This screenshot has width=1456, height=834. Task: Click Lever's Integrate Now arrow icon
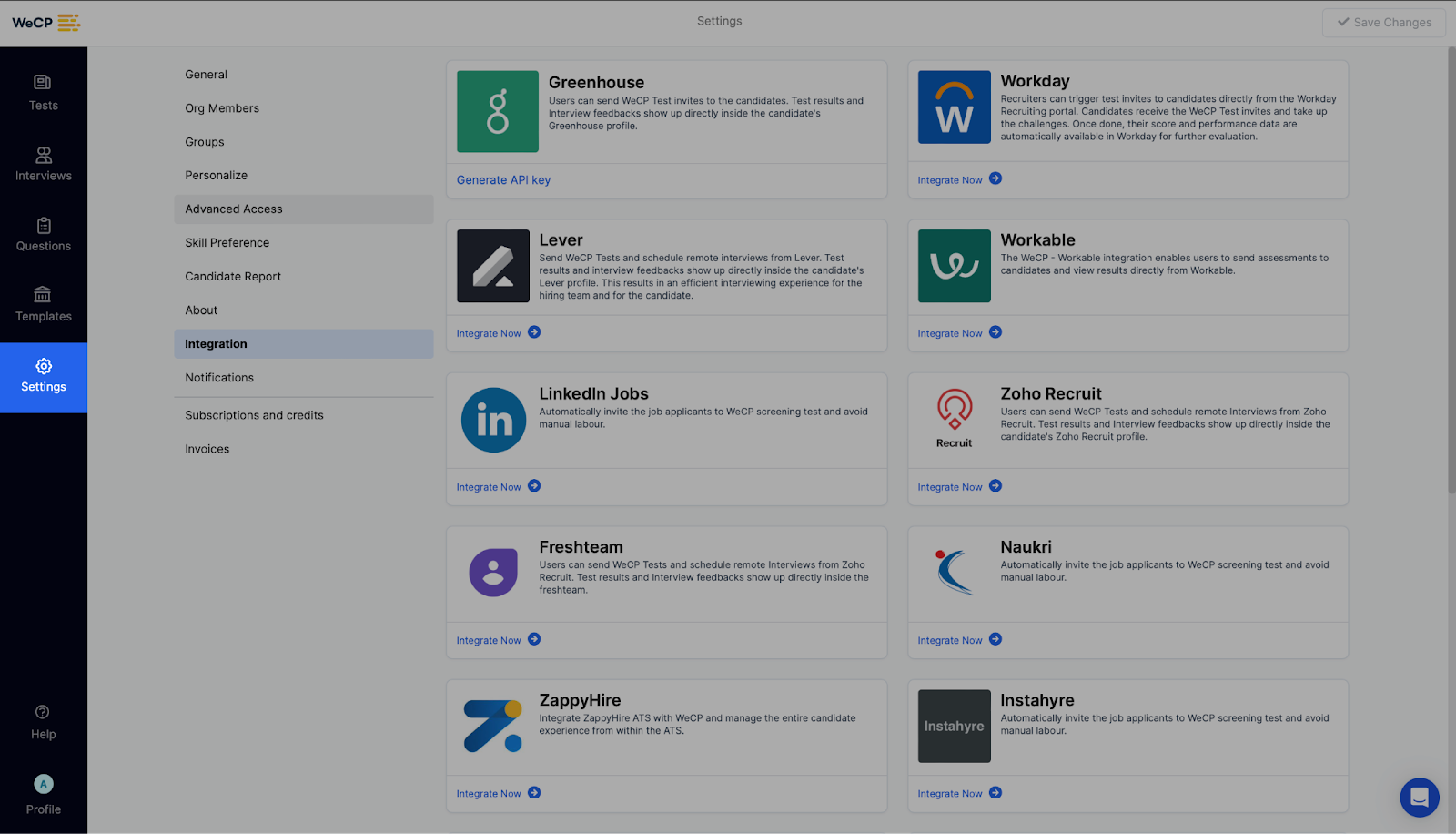tap(534, 332)
